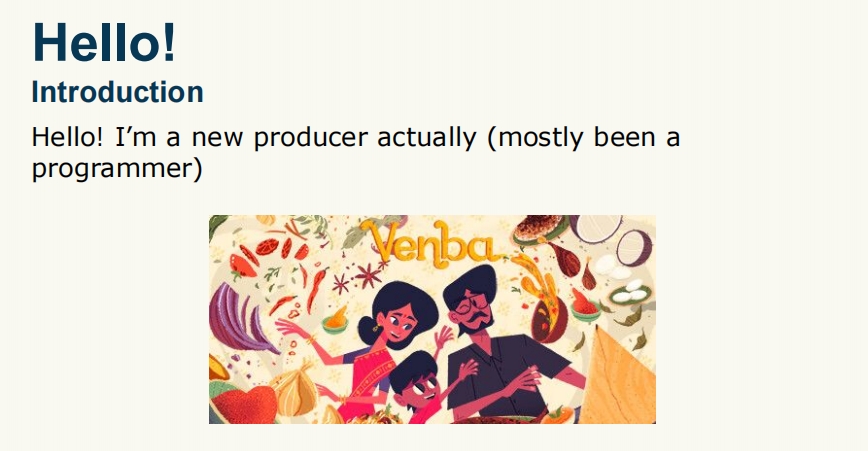The height and width of the screenshot is (451, 868).
Task: Click the word "actually" in the sentence
Action: click(x=426, y=137)
